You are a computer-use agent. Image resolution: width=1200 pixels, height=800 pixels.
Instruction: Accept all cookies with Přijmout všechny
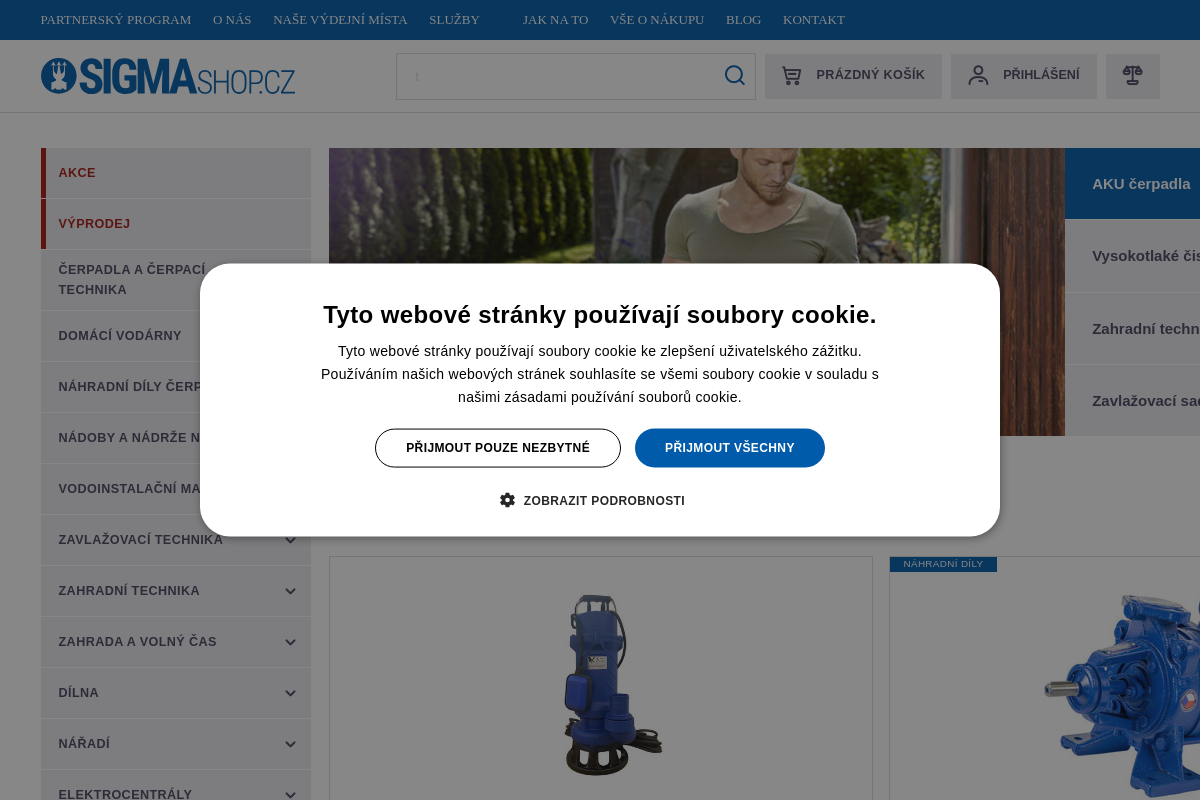730,448
